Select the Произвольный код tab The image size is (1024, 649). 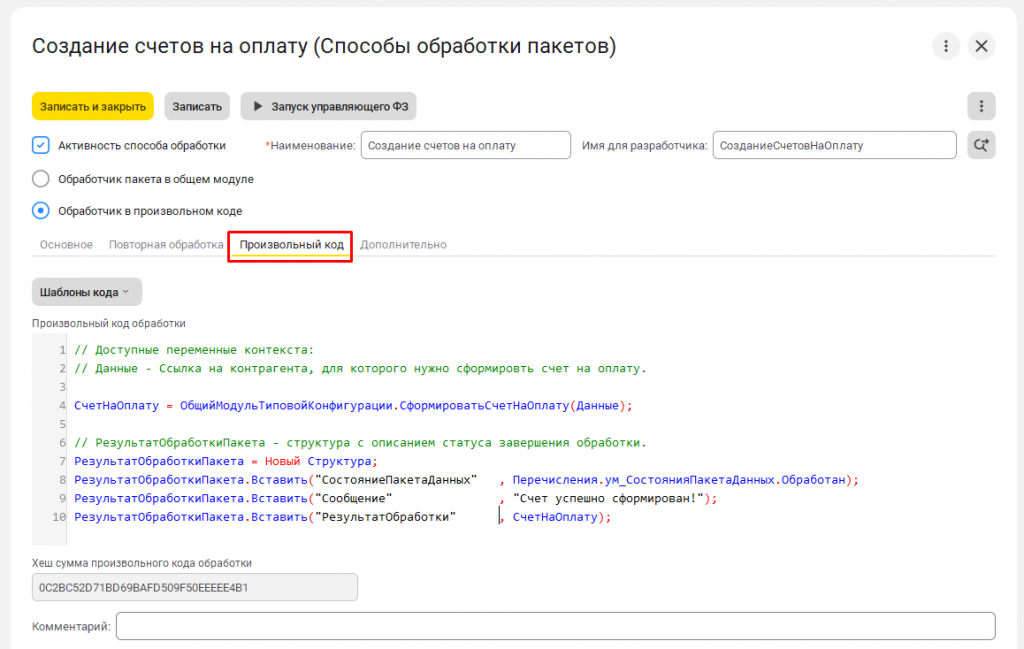[x=291, y=245]
